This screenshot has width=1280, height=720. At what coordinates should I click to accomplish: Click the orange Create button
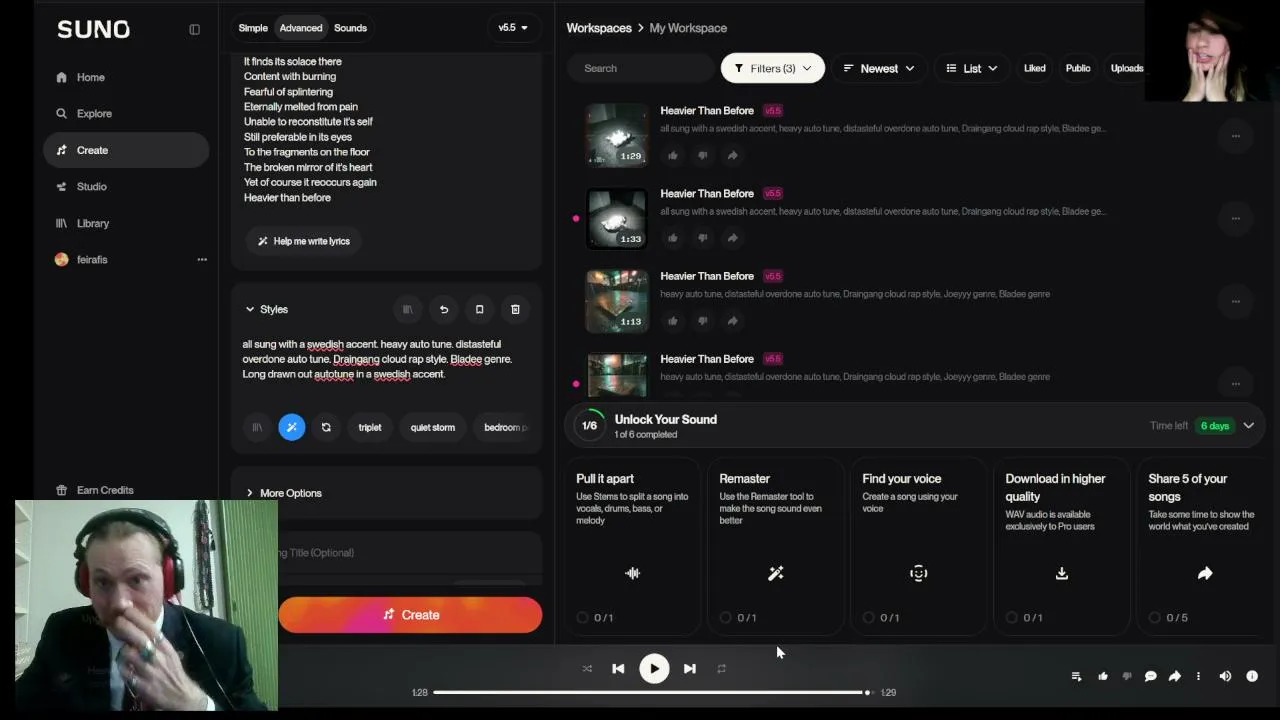tap(410, 615)
